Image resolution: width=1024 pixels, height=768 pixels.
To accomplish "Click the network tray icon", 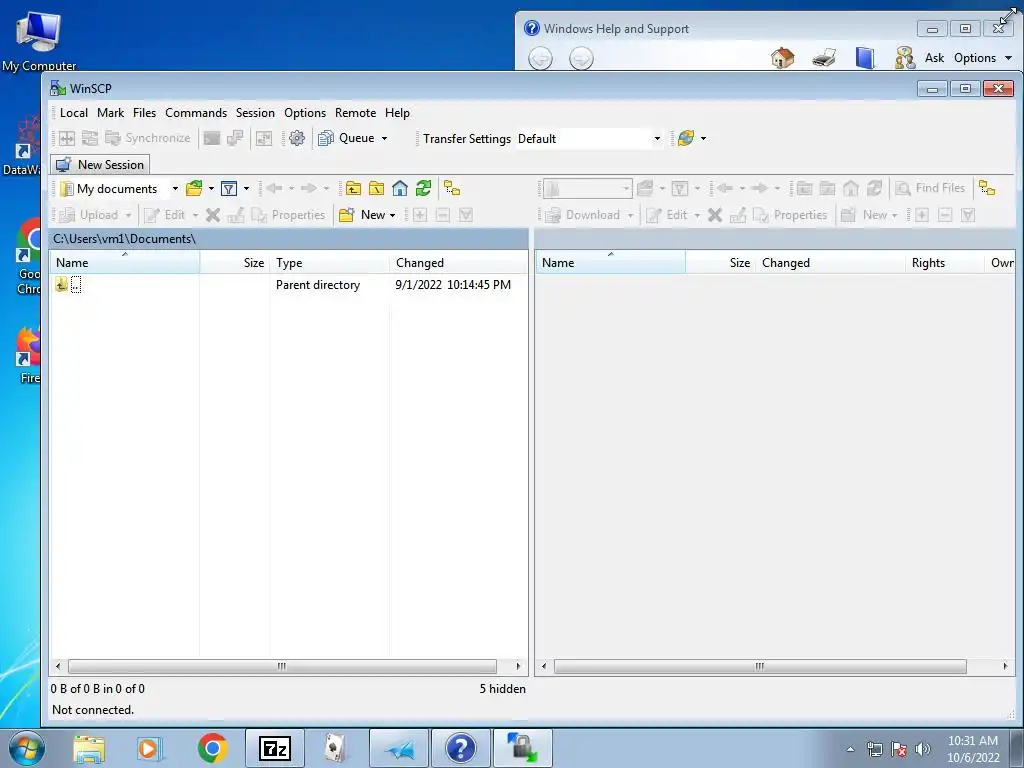I will [x=874, y=749].
